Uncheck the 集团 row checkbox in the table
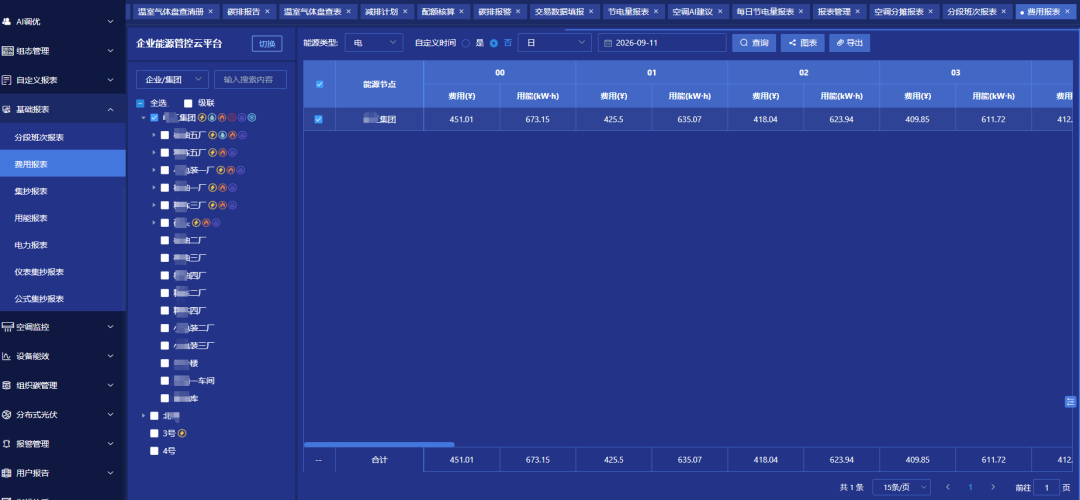 coord(319,119)
